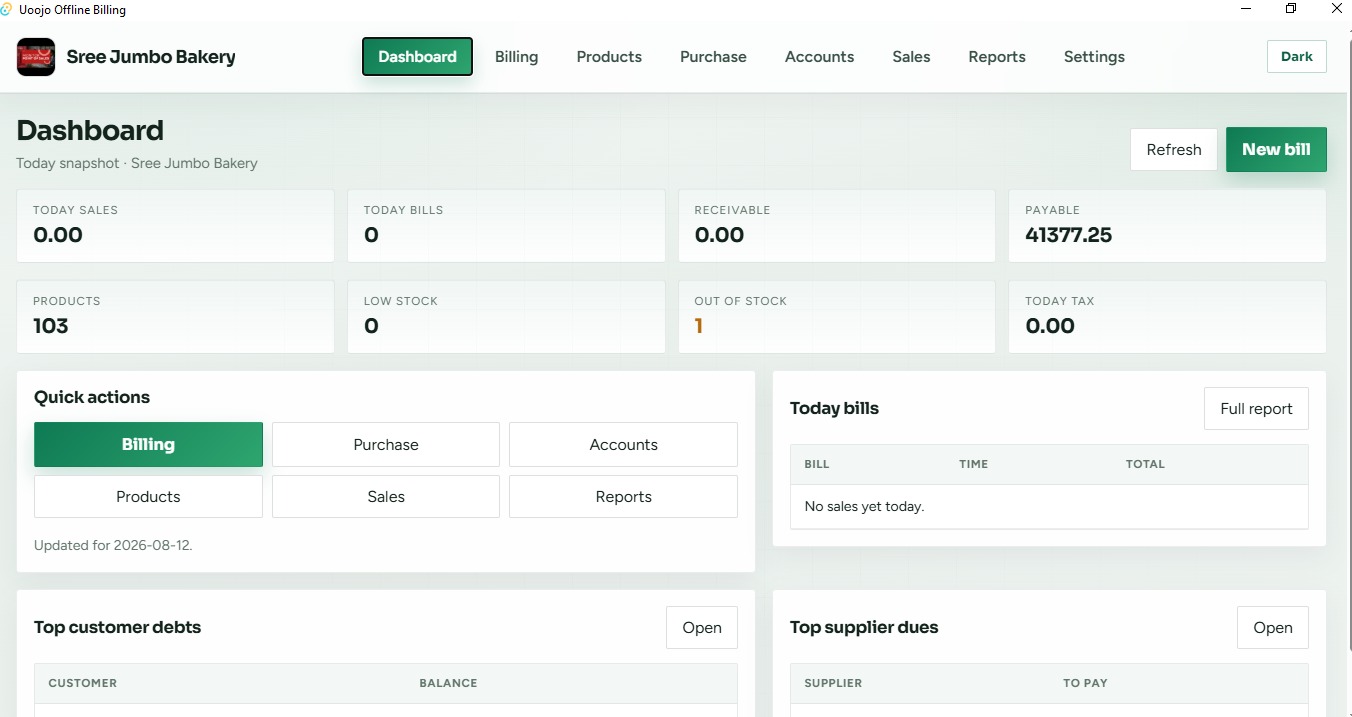Click the BILL column header
The height and width of the screenshot is (717, 1352).
817,464
